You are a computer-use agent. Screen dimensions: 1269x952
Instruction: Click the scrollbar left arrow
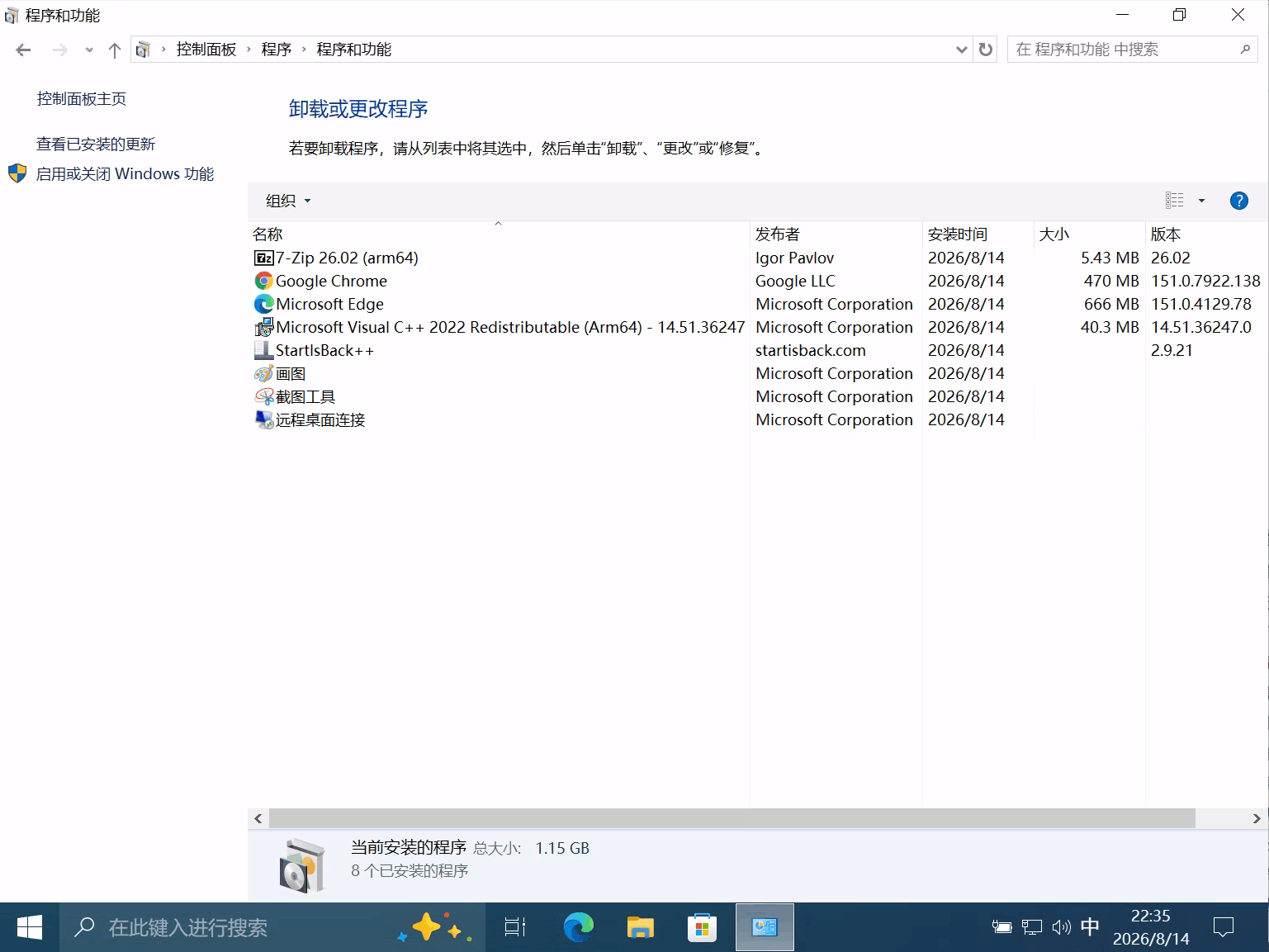(258, 818)
